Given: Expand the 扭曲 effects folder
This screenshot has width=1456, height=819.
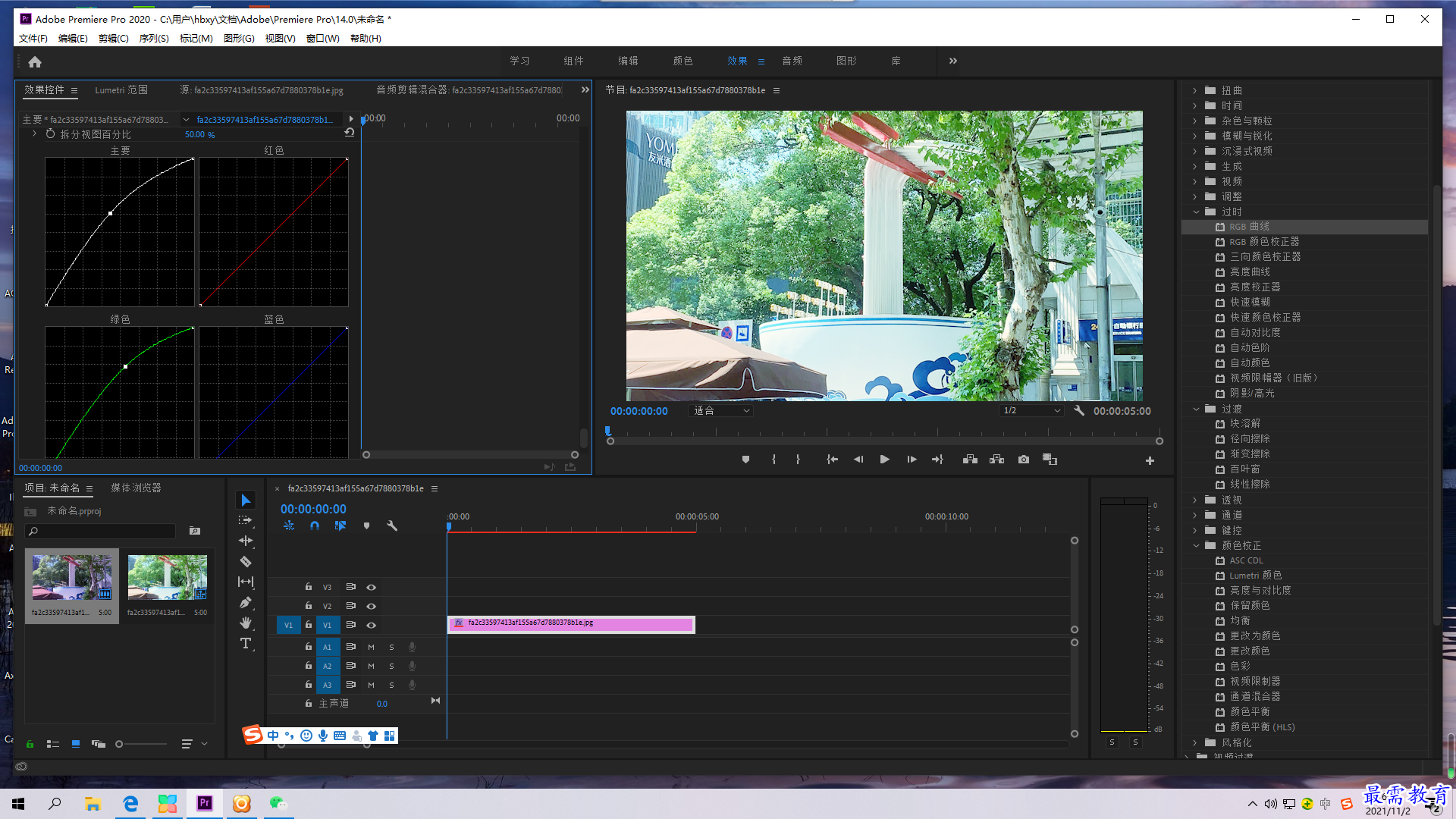Looking at the screenshot, I should (x=1195, y=90).
